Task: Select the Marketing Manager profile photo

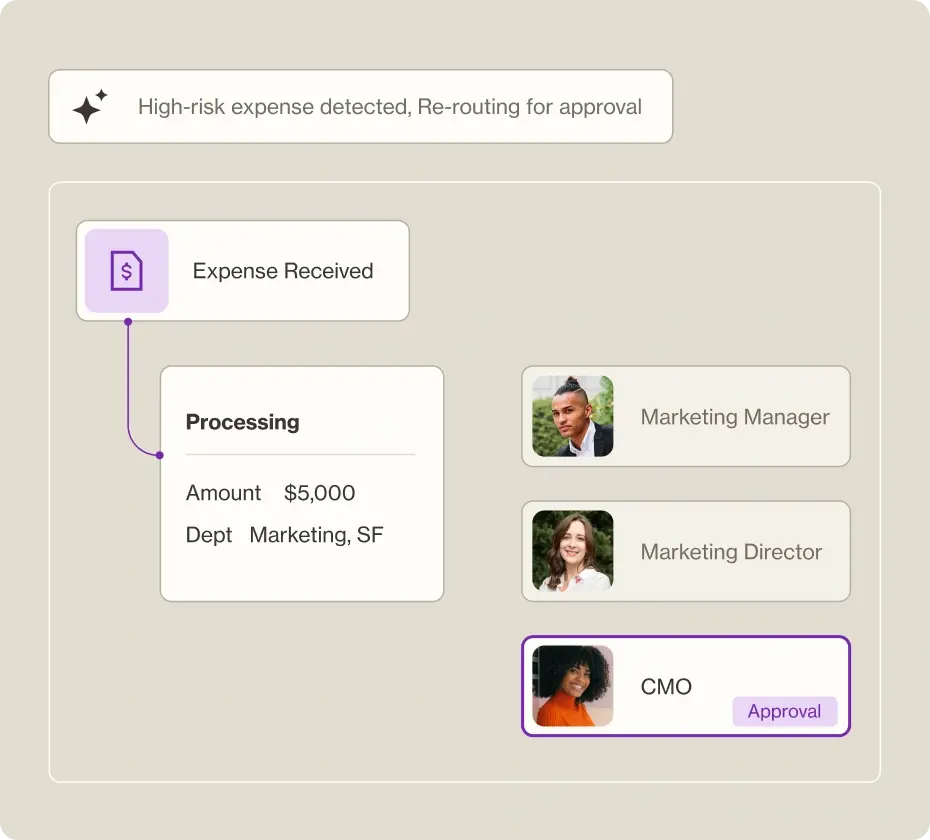Action: (573, 417)
